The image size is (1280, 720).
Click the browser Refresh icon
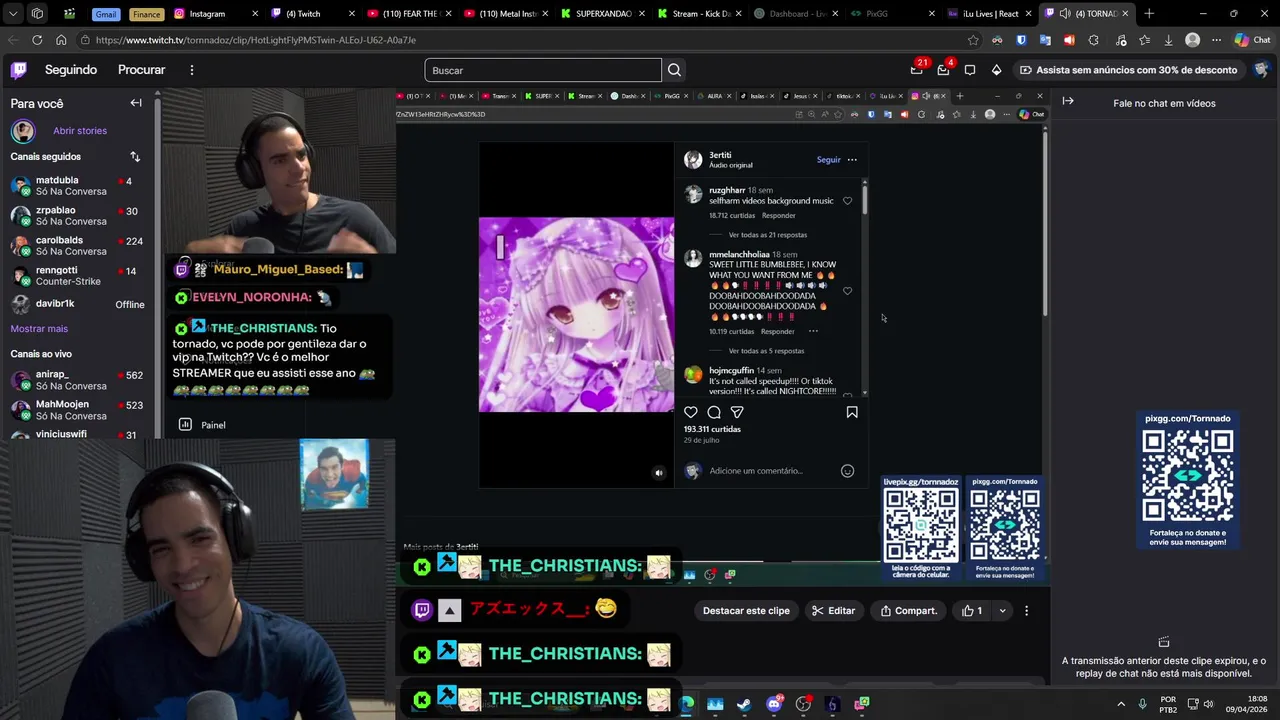[37, 40]
